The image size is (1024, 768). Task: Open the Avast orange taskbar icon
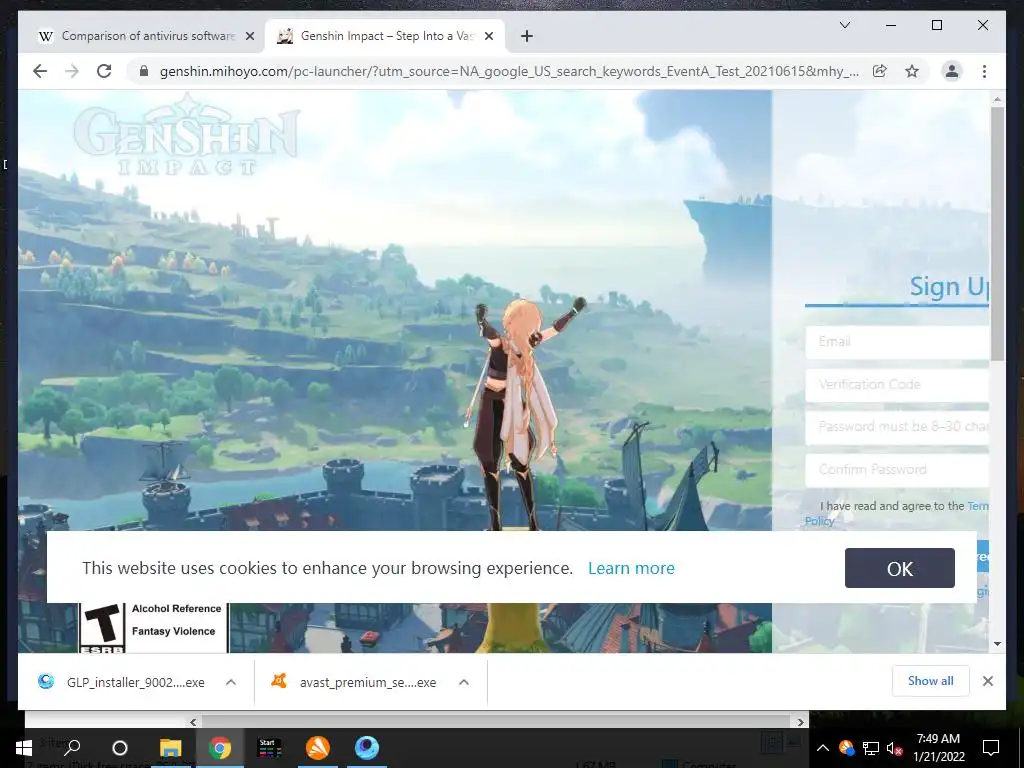coord(318,748)
